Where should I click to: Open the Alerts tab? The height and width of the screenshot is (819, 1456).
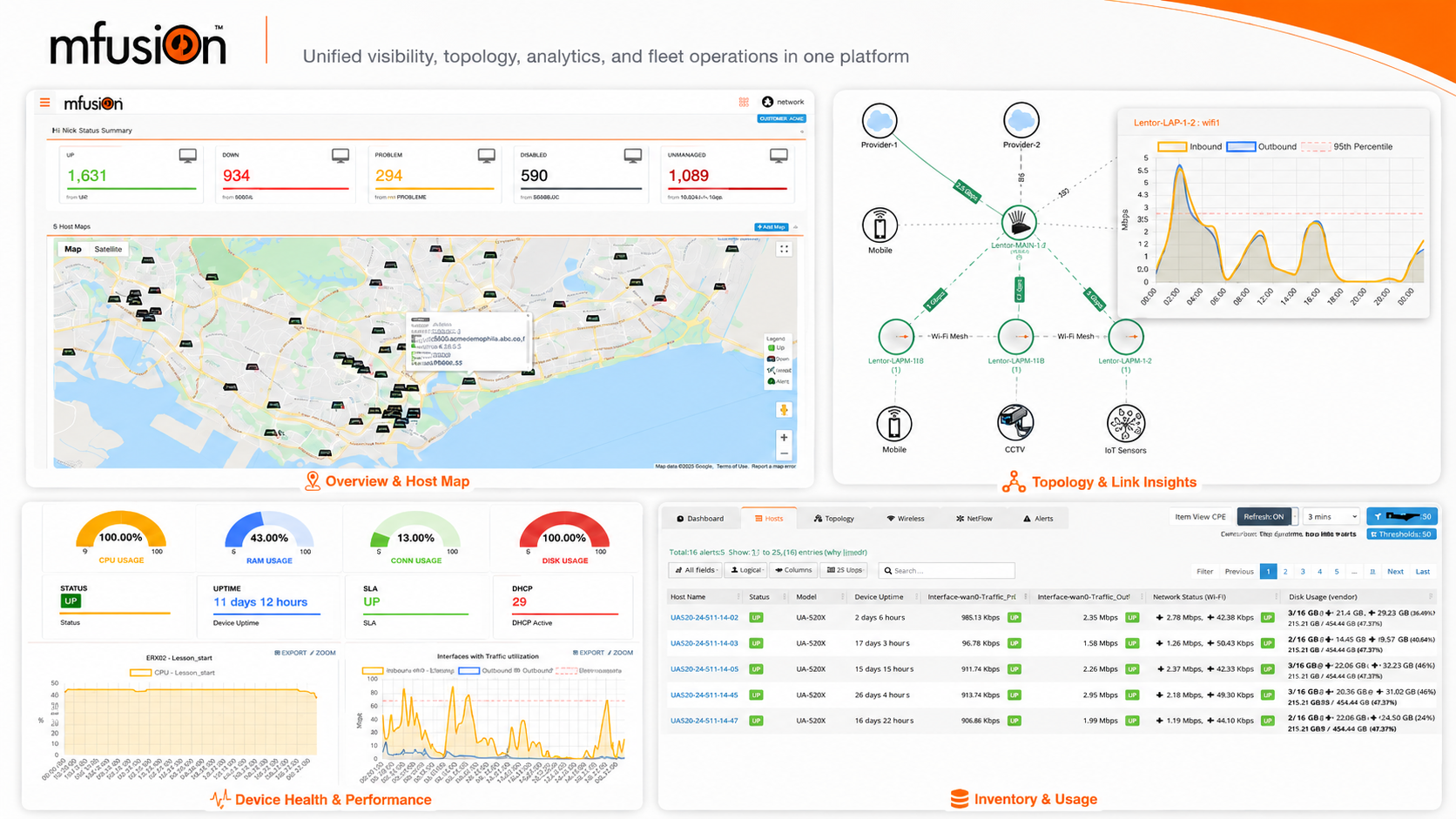click(x=1038, y=519)
